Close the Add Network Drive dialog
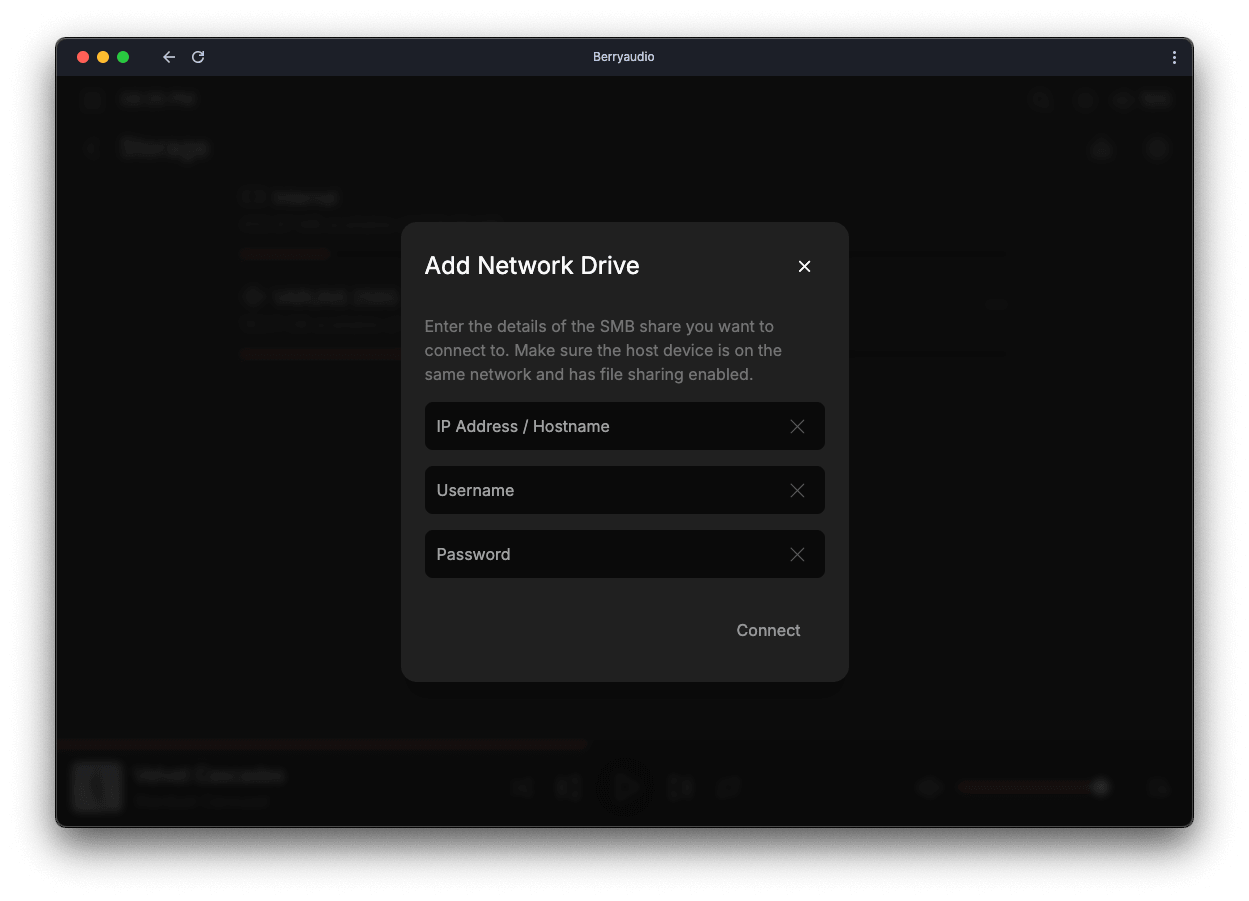This screenshot has width=1249, height=901. point(804,266)
